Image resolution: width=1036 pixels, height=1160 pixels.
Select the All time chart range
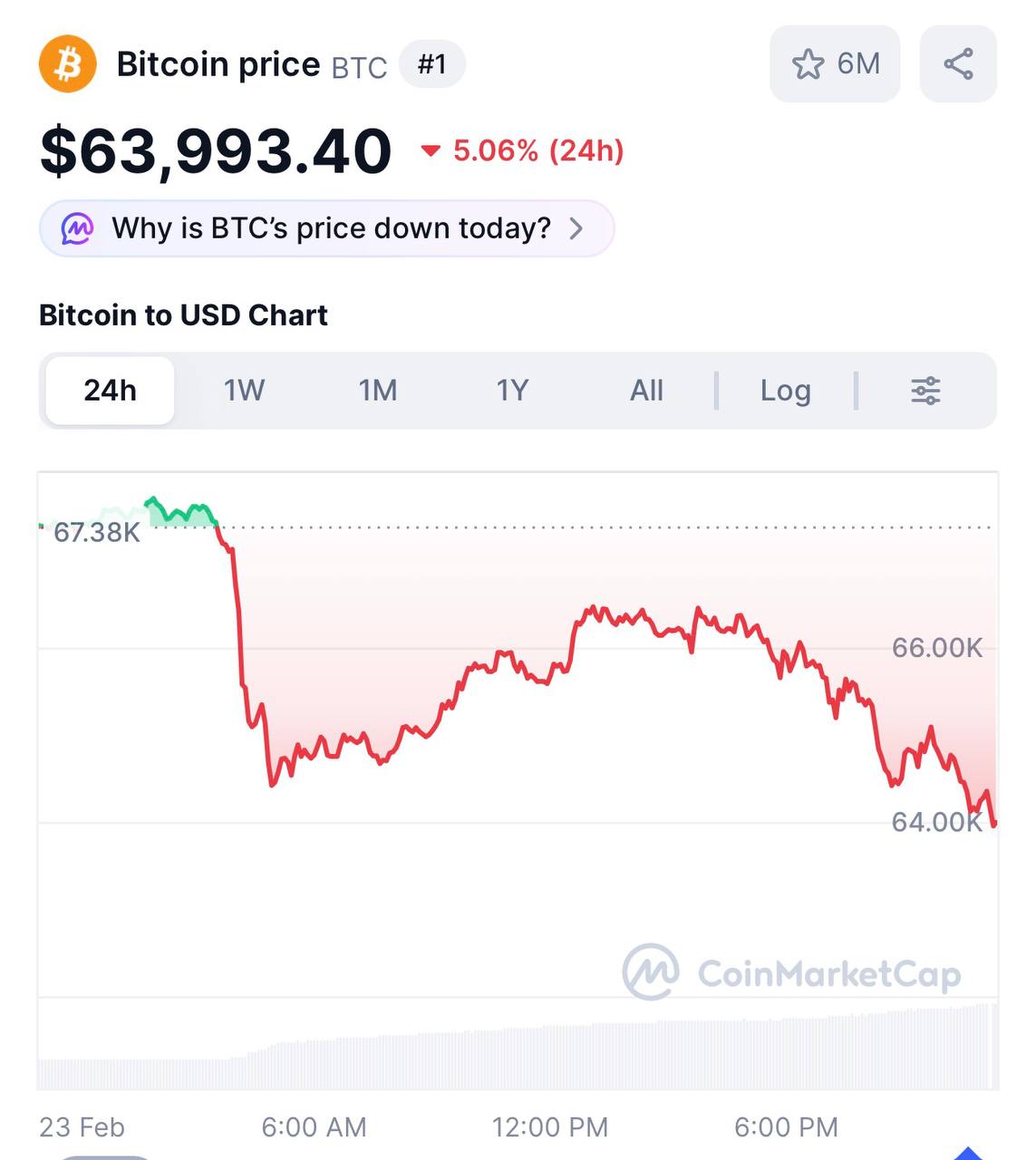[646, 391]
